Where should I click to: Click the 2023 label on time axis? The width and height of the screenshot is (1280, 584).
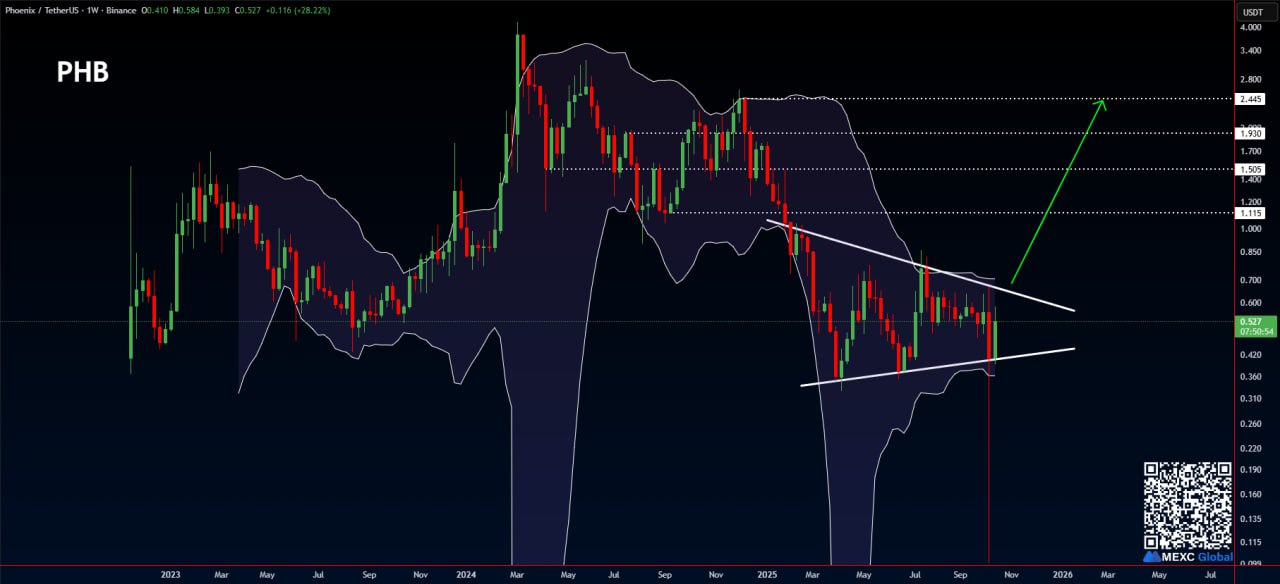point(170,575)
